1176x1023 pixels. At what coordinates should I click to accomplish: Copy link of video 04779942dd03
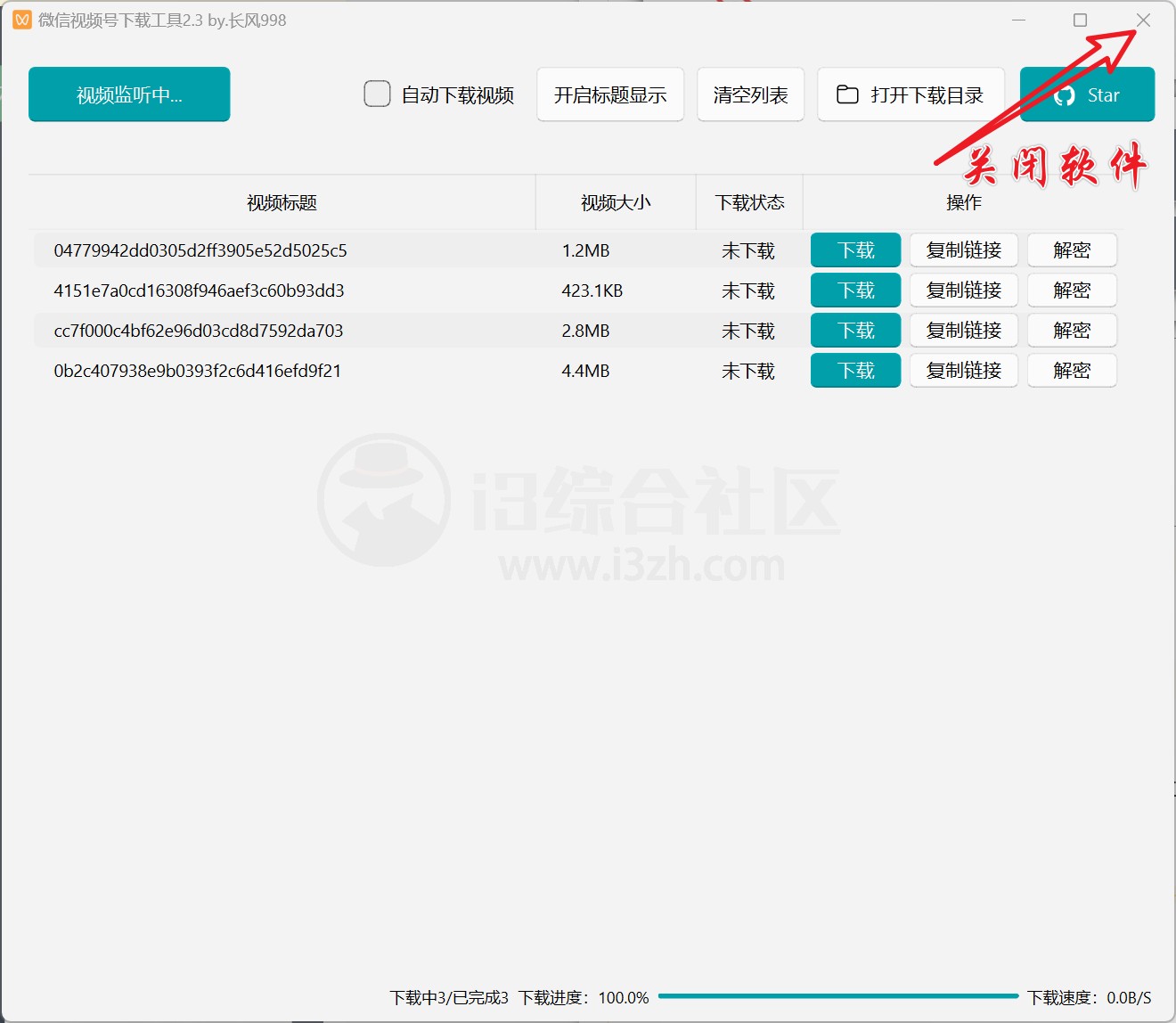(963, 250)
